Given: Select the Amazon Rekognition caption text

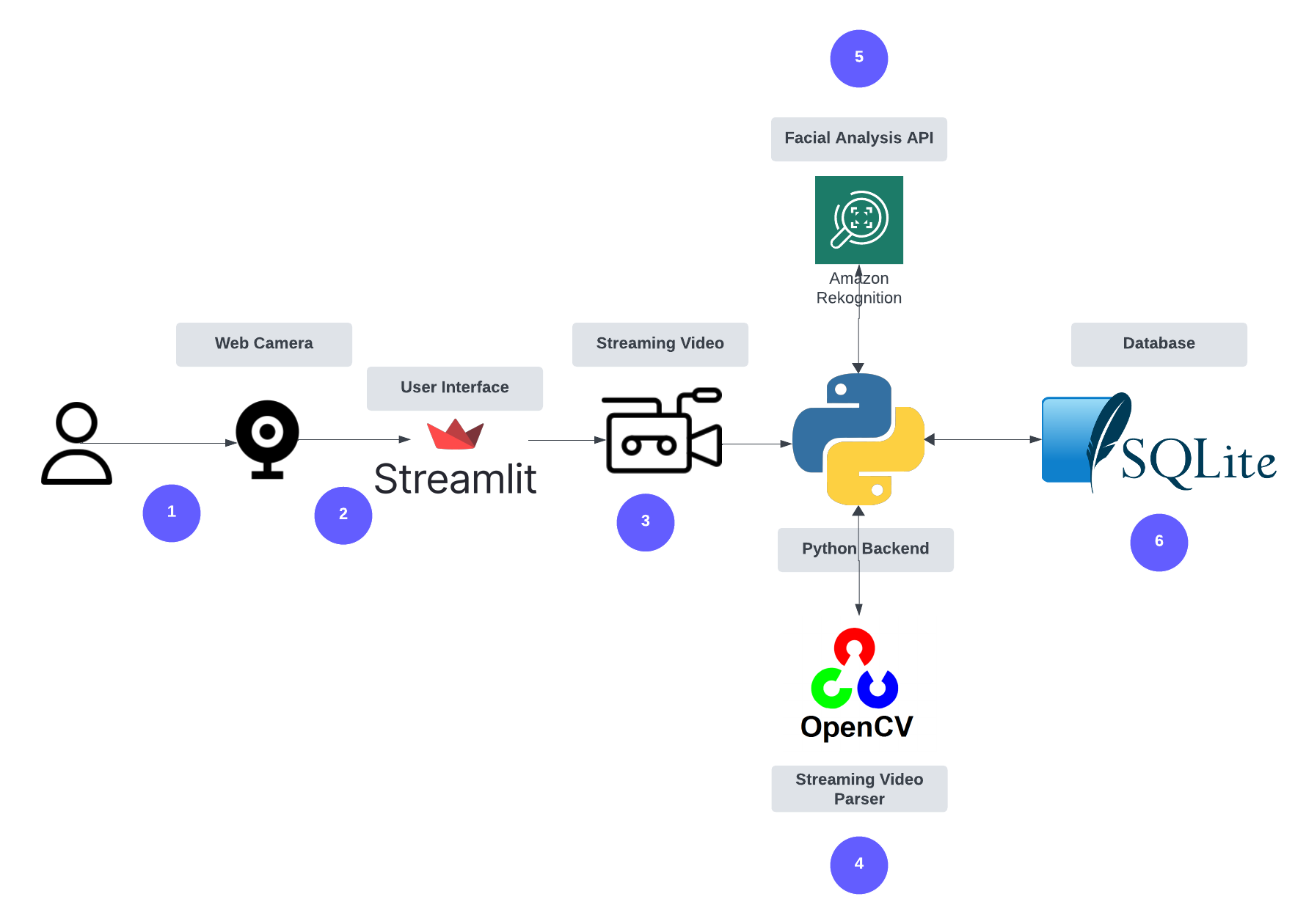Looking at the screenshot, I should pyautogui.click(x=859, y=288).
